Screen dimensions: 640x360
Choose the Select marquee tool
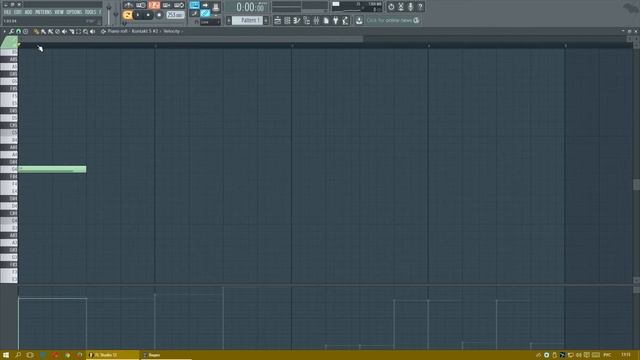pyautogui.click(x=78, y=31)
